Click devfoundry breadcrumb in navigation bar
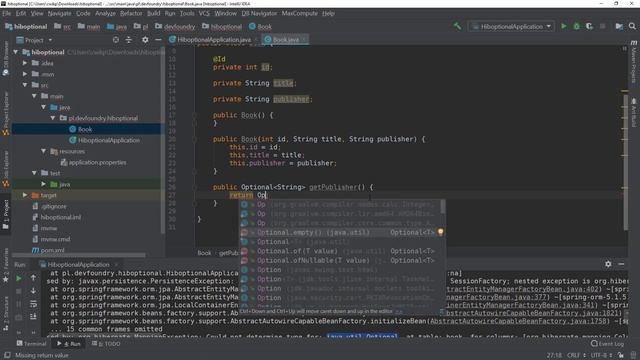This screenshot has width=640, height=360. 175,27
